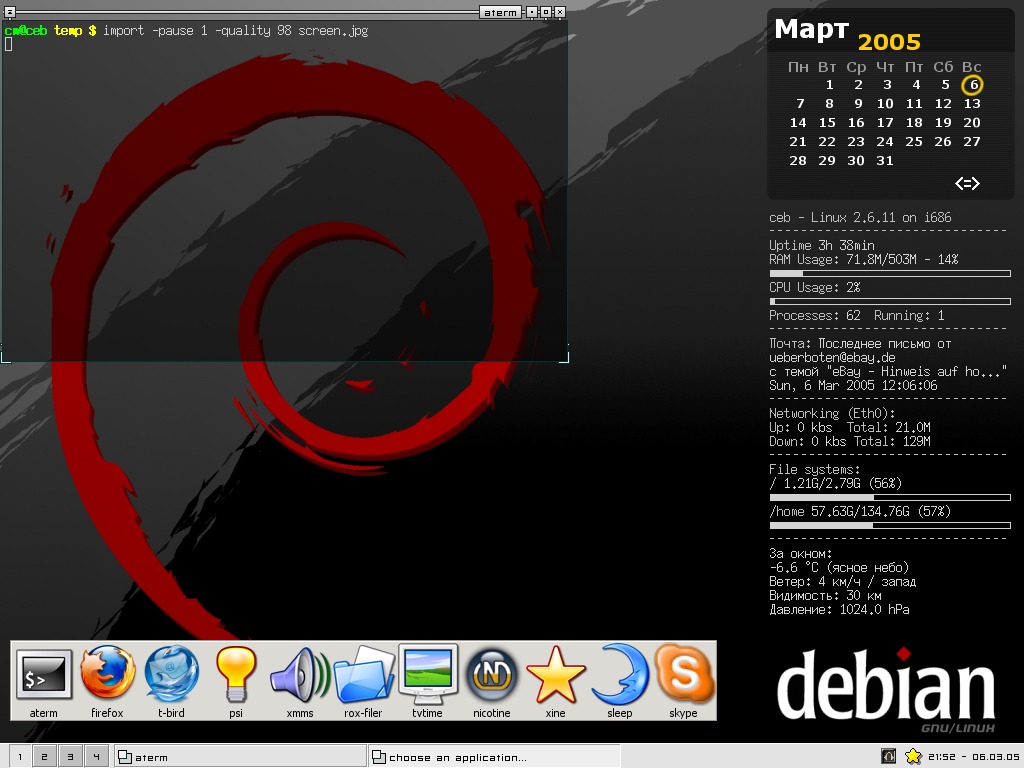
Task: Minimize the aterm terminal window
Action: click(x=532, y=12)
